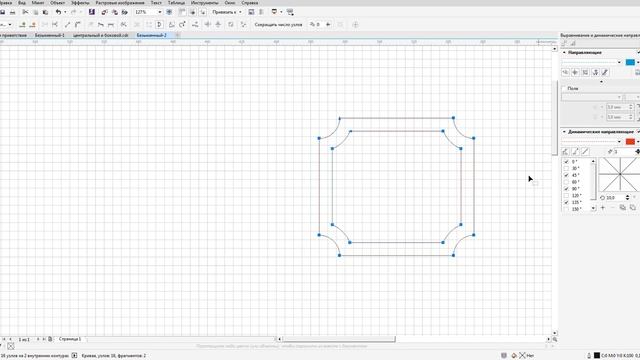
Task: Click the full-screen preview icon beside zoom
Action: 169,12
